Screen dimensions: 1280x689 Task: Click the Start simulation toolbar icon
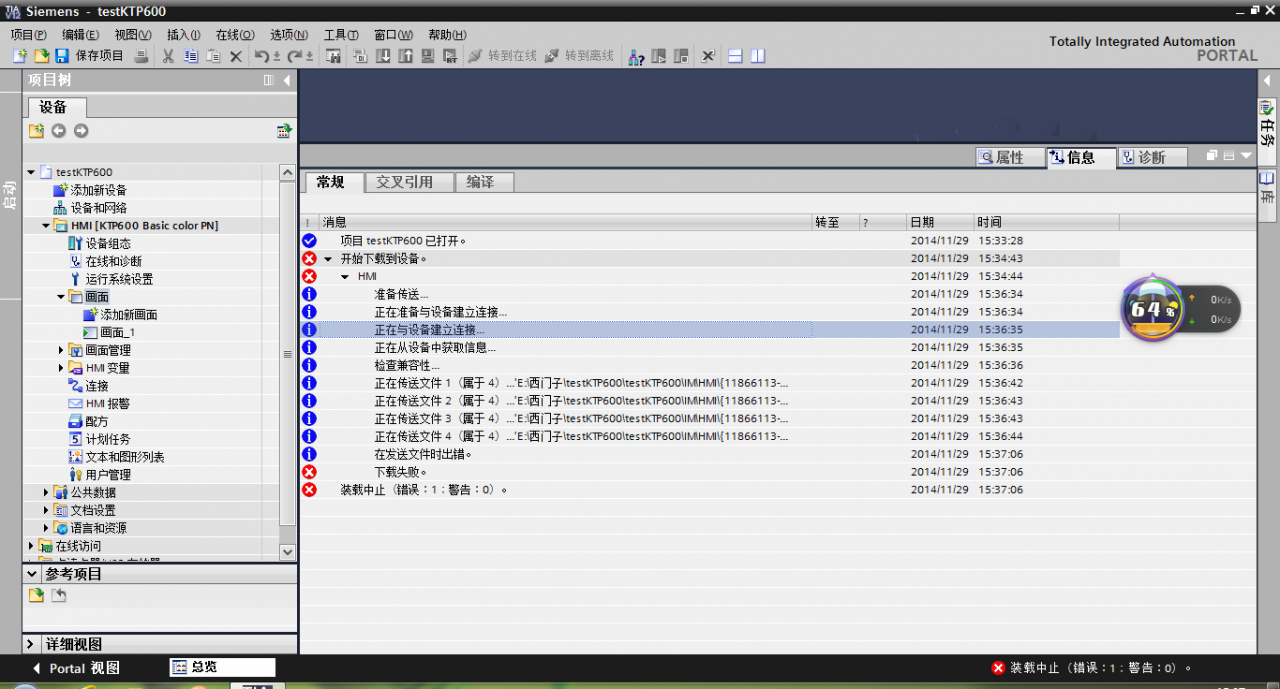(x=428, y=56)
